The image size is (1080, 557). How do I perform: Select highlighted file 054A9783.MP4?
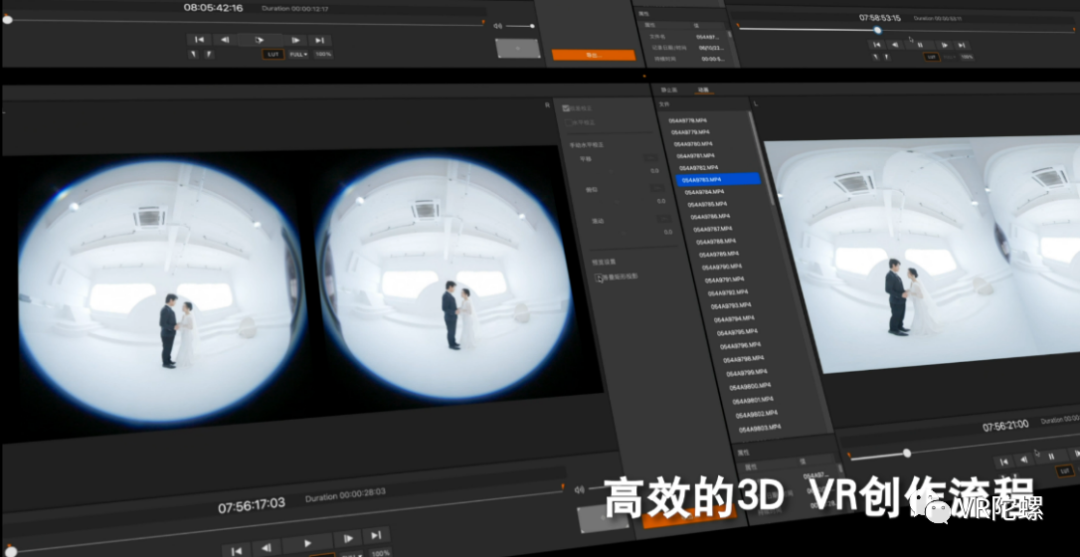coord(718,179)
